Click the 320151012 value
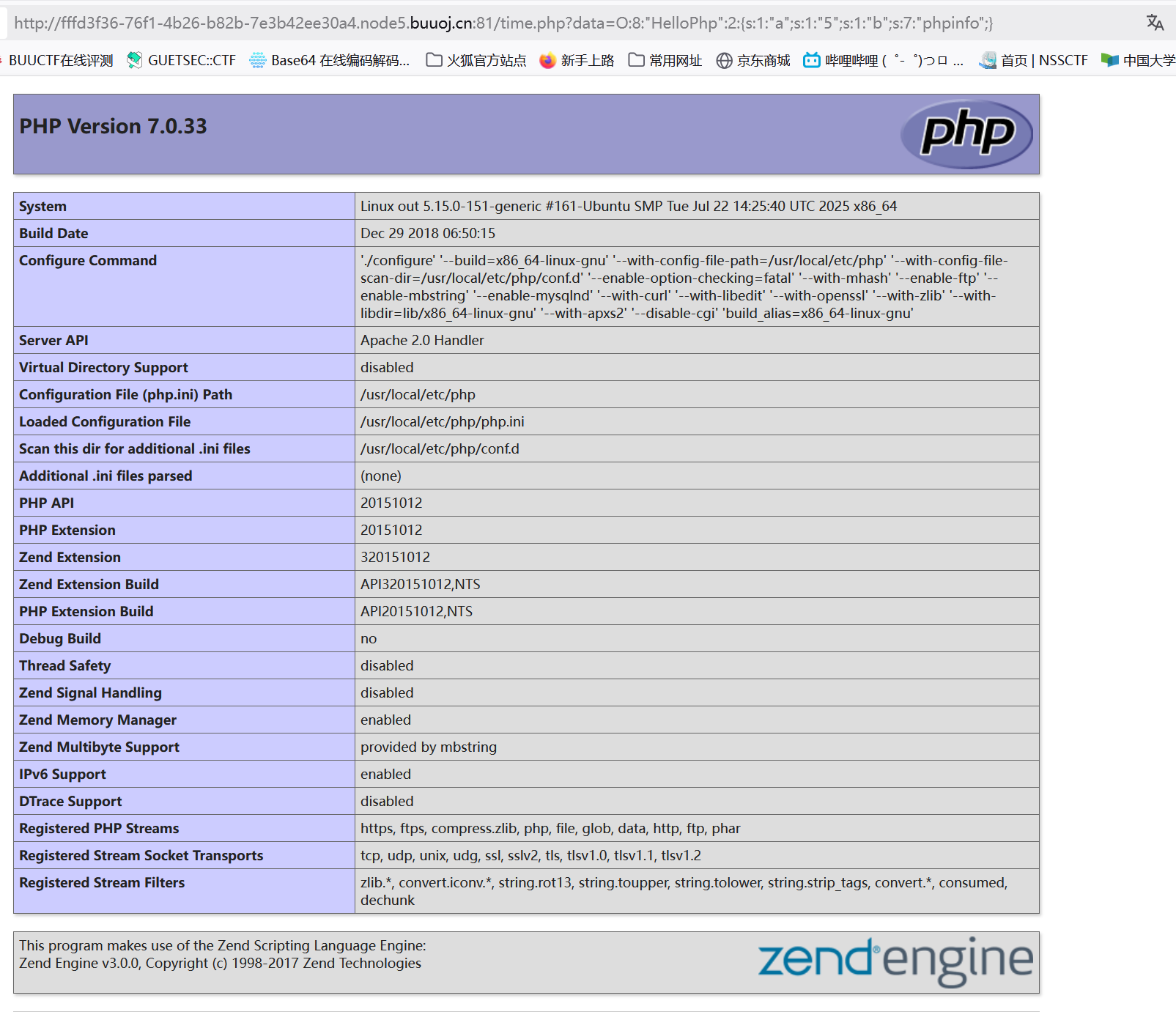Viewport: 1176px width, 1031px height. (395, 557)
